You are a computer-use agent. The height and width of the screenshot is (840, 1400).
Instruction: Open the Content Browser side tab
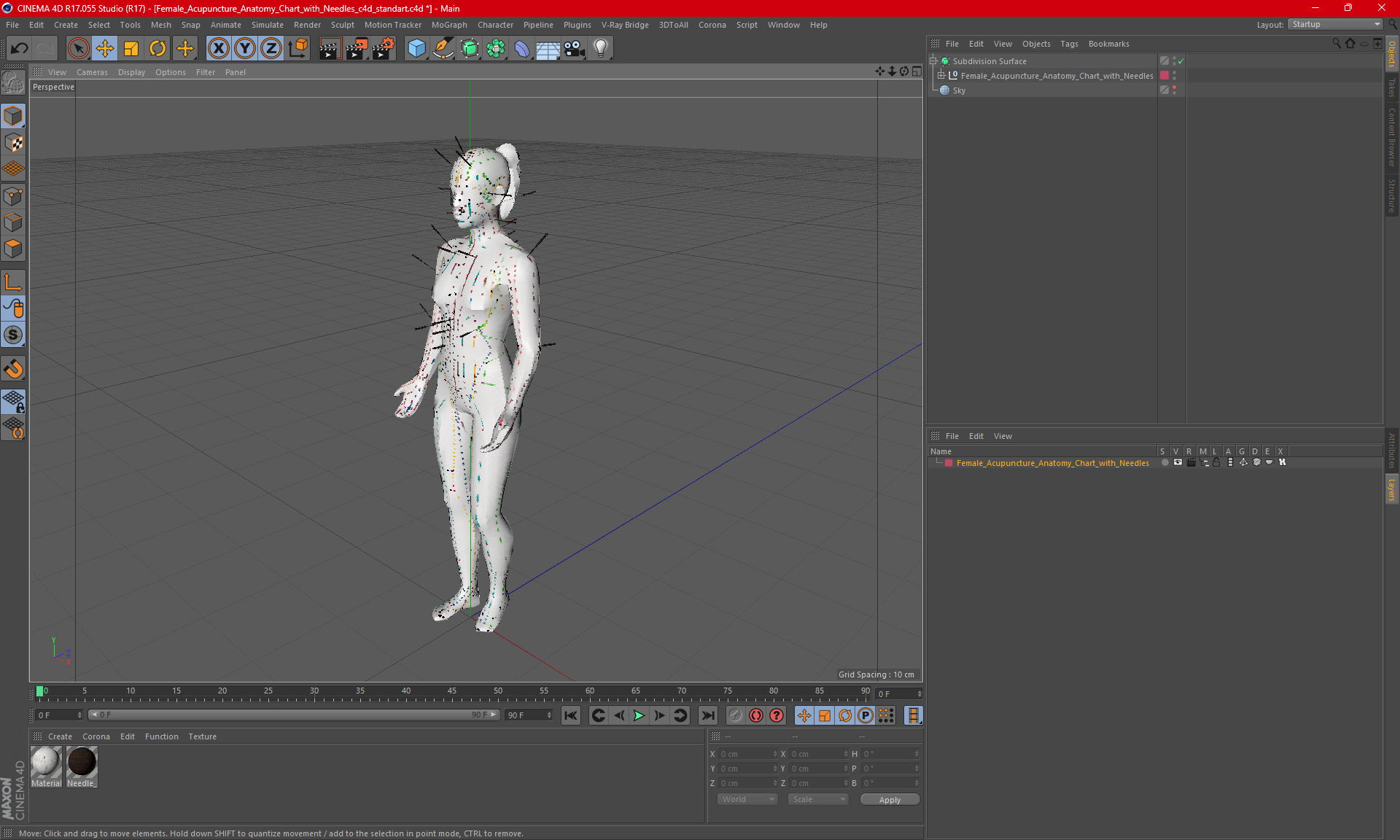point(1391,137)
